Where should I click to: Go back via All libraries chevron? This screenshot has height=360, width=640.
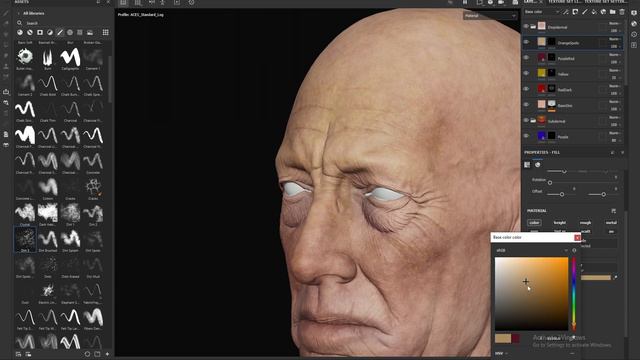(19, 13)
